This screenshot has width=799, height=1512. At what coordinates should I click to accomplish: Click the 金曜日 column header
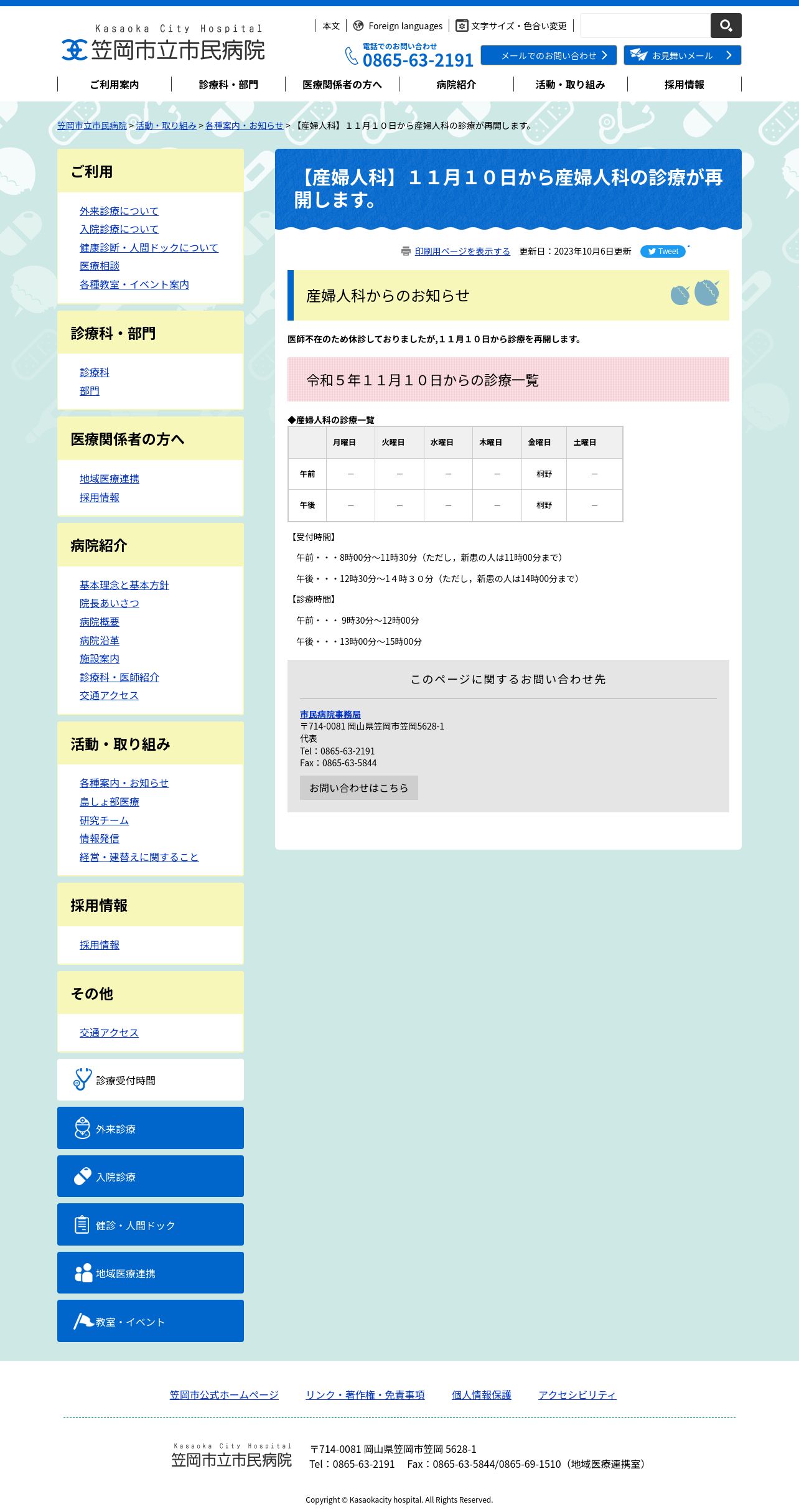(544, 443)
